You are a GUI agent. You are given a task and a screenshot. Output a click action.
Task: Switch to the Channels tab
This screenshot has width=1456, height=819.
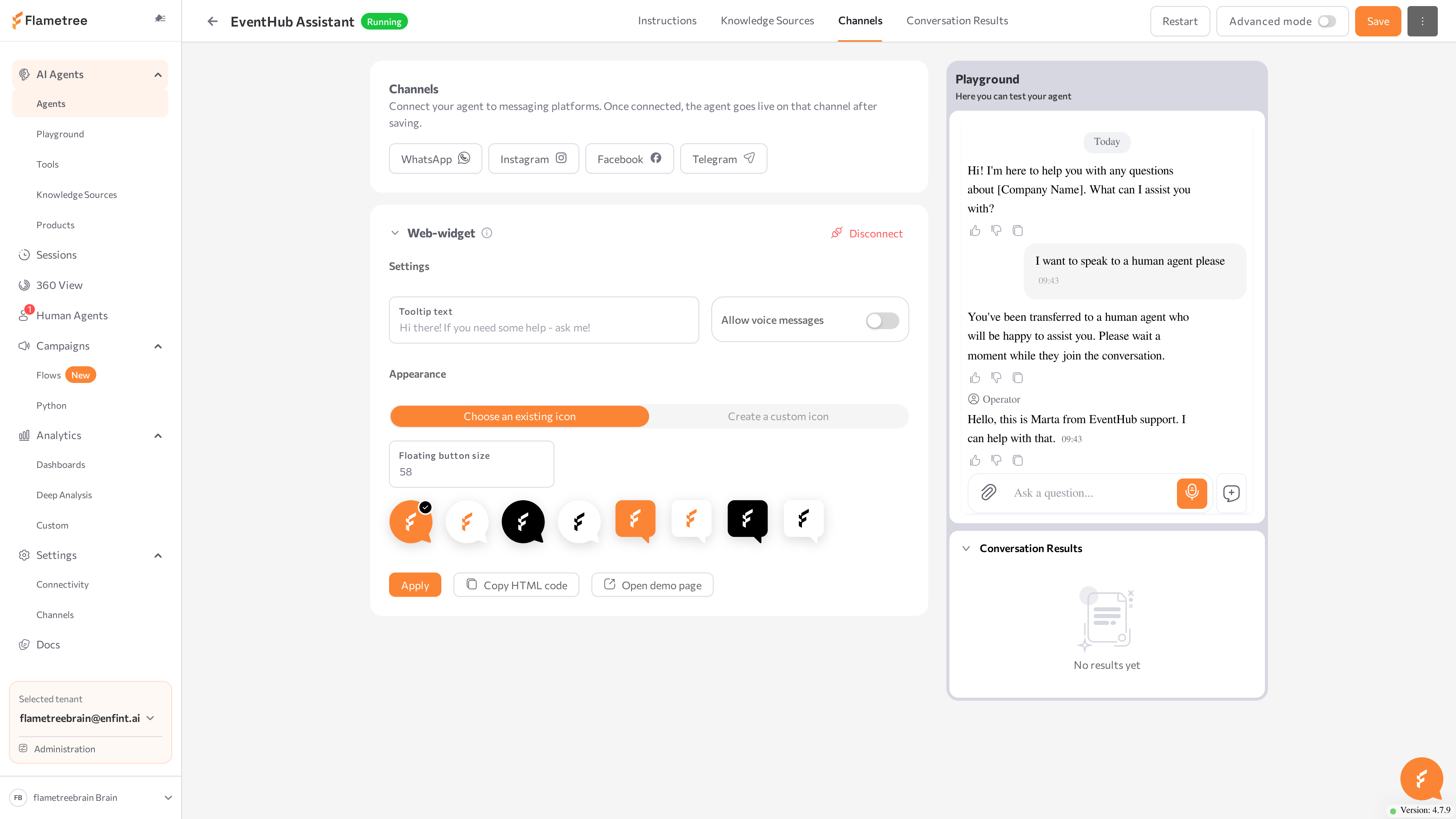[x=860, y=20]
